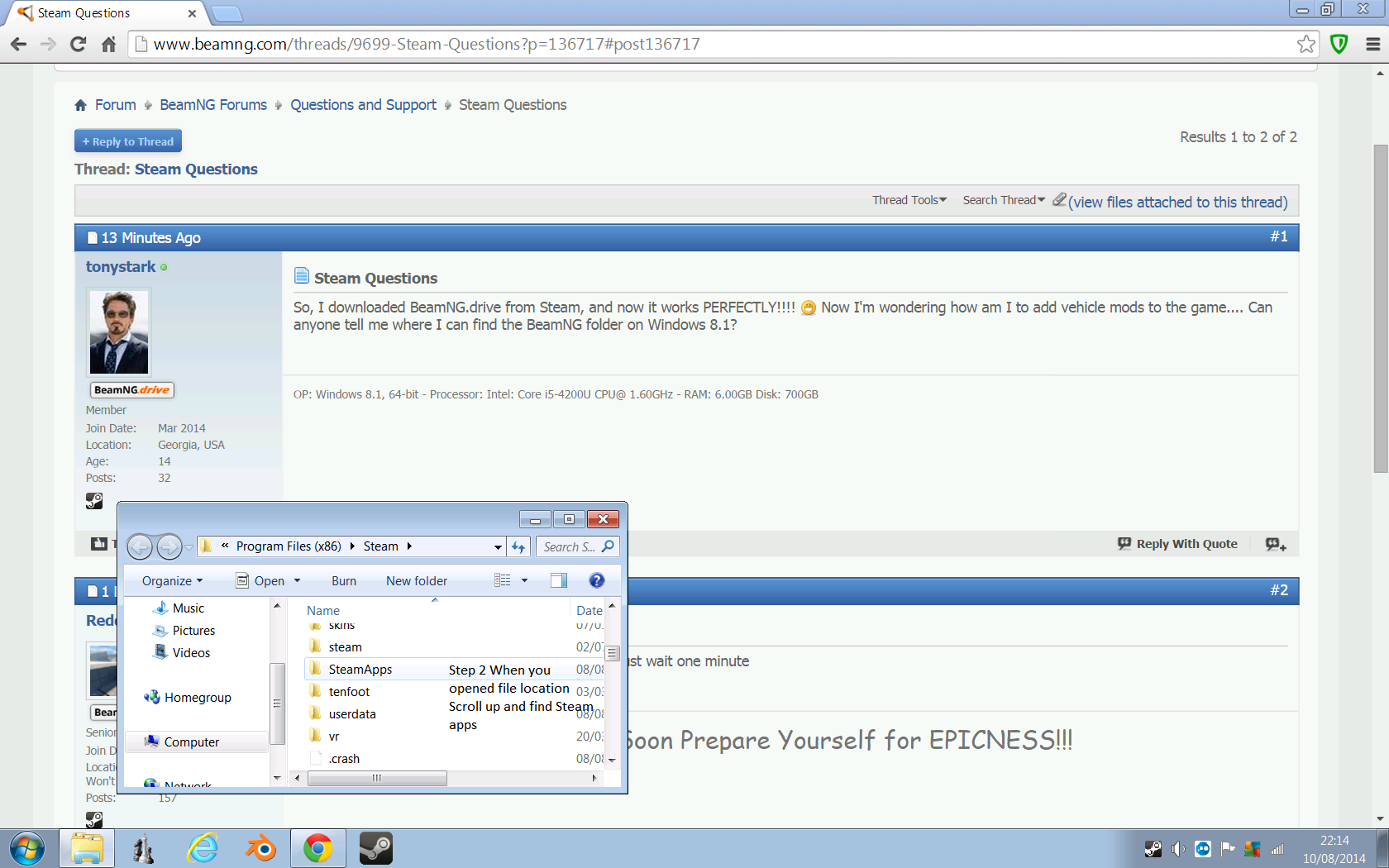Open Explorer help icon

pos(597,580)
